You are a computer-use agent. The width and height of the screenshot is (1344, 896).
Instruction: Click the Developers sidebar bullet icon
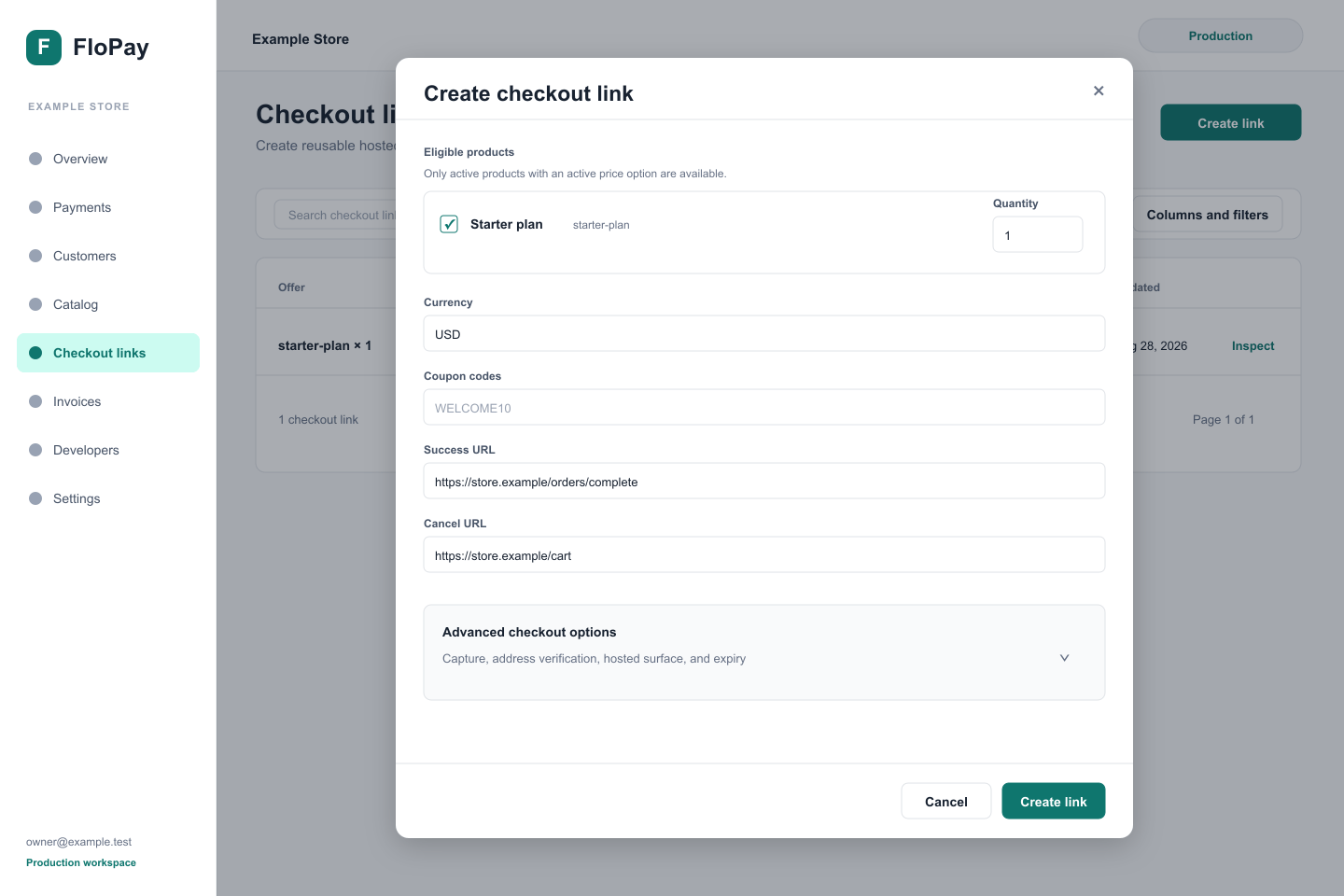coord(35,450)
